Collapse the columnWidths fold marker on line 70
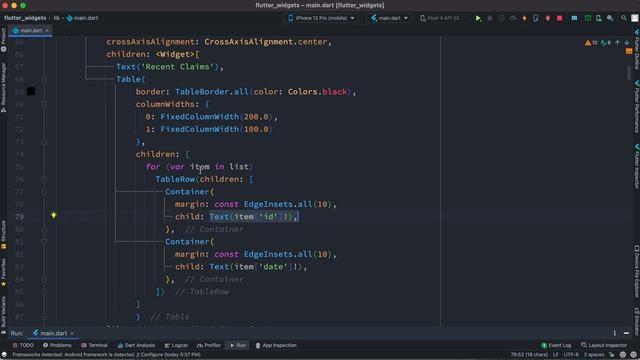640x360 pixels. coord(44,104)
